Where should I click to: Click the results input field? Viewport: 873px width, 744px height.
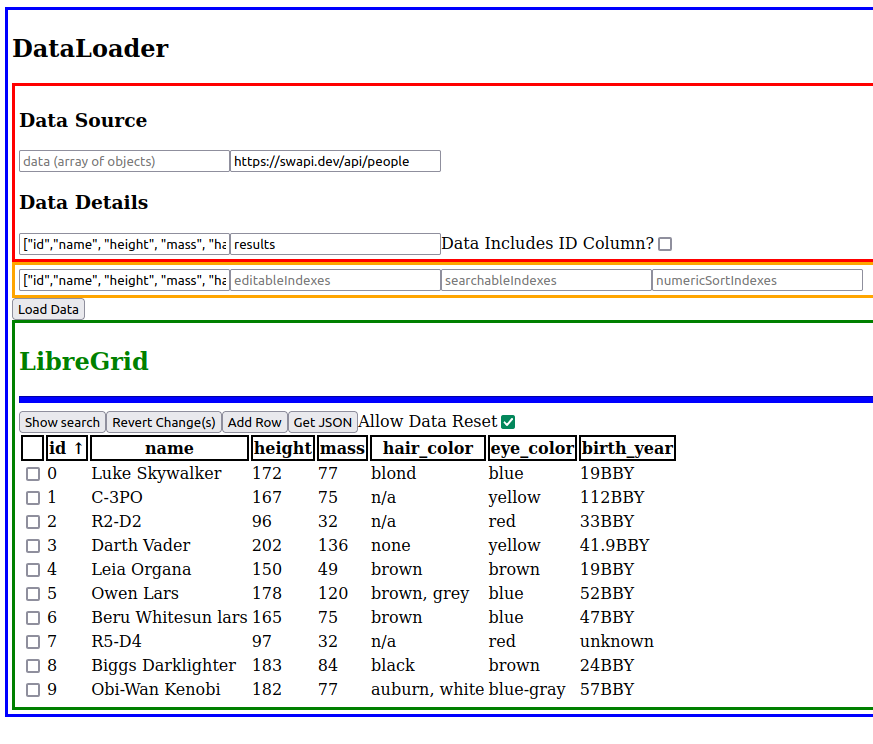click(335, 243)
